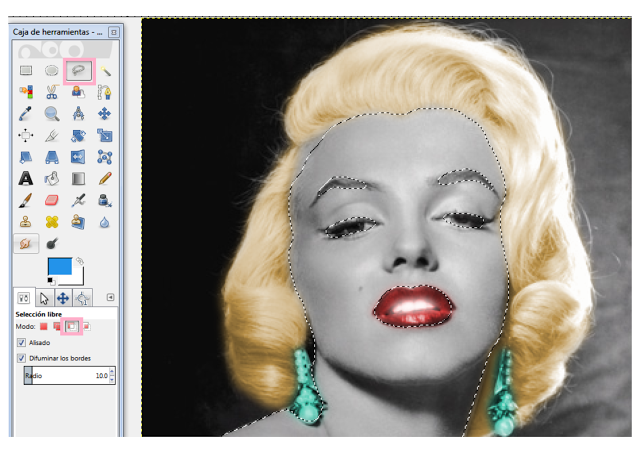Select the Align tool
Screen dimensions: 640x453
[25, 135]
